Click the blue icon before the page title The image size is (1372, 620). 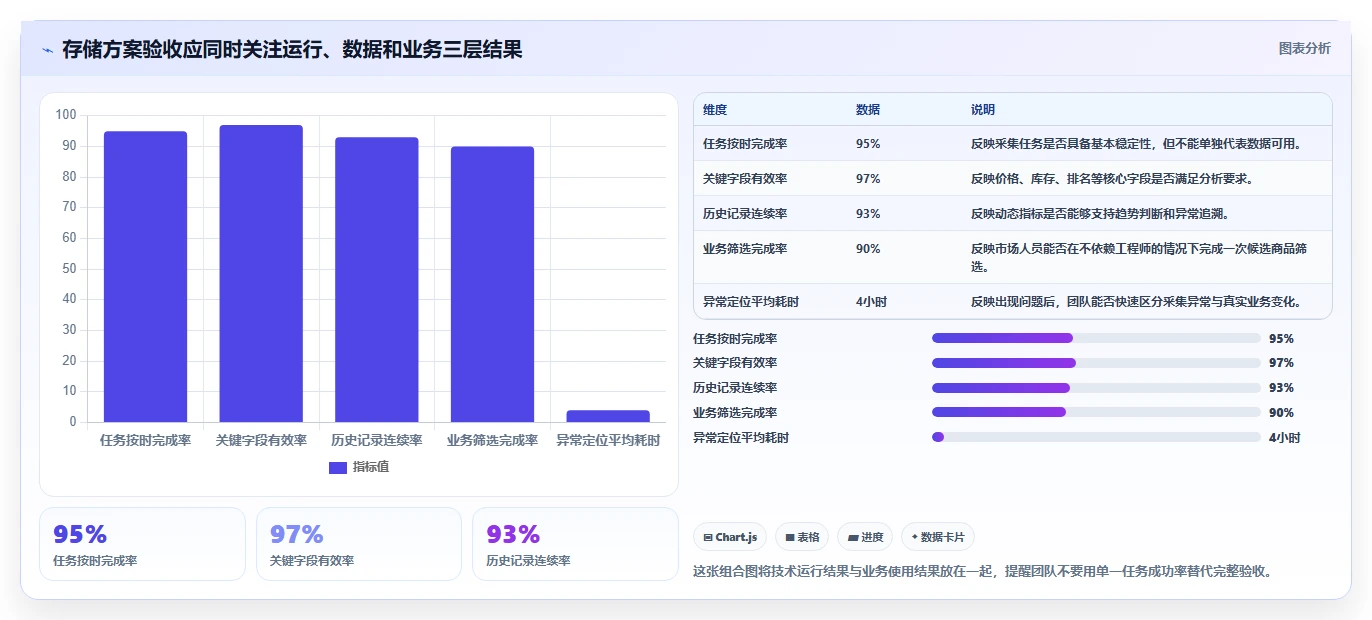(47, 50)
